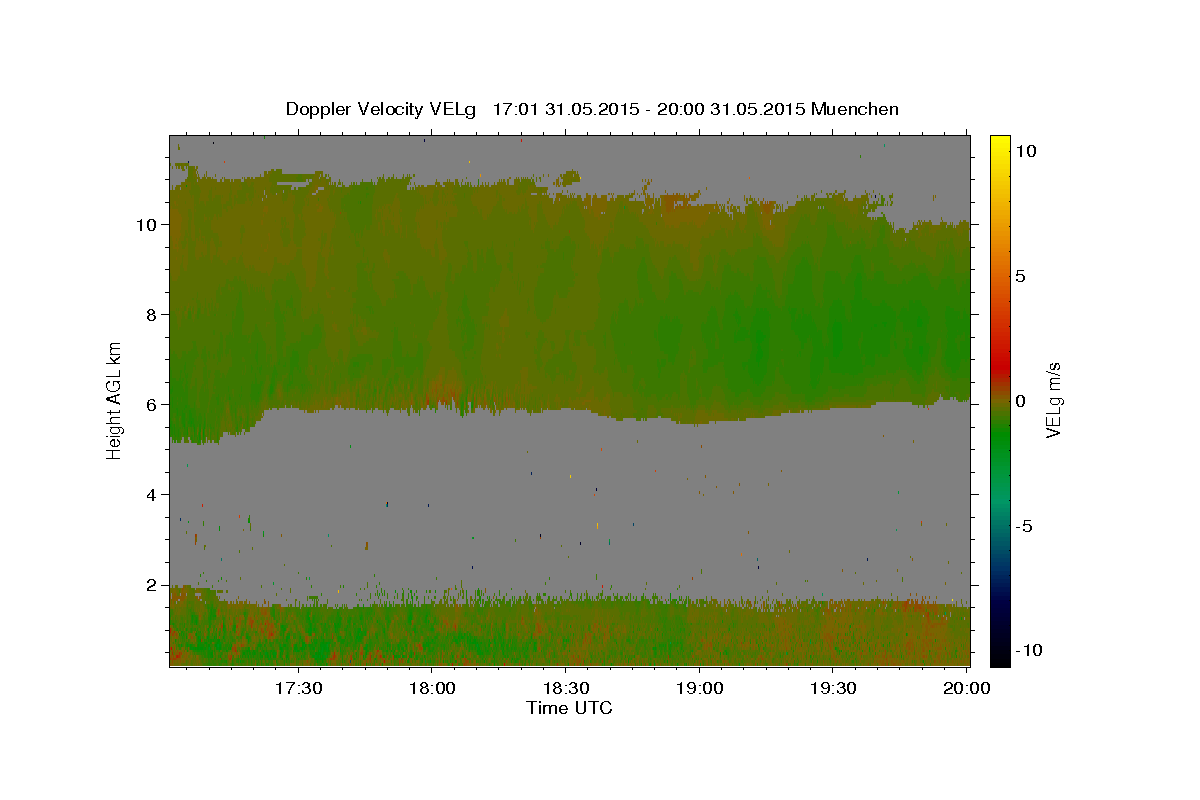
Task: Click "Muenchen" in the plot title
Action: point(855,109)
